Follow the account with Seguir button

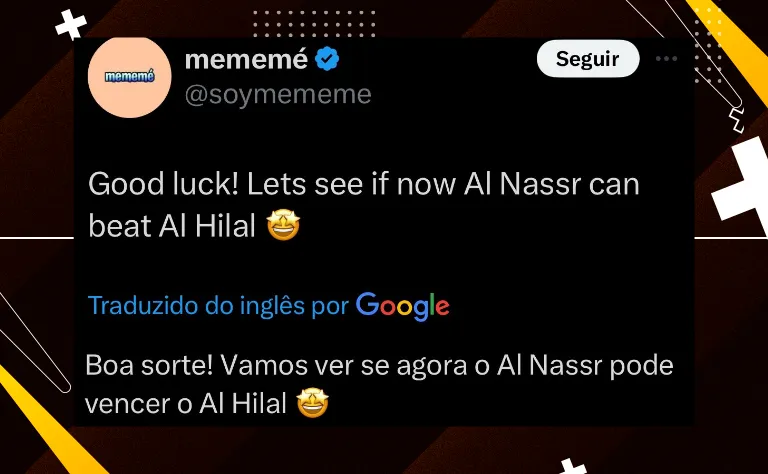[588, 59]
